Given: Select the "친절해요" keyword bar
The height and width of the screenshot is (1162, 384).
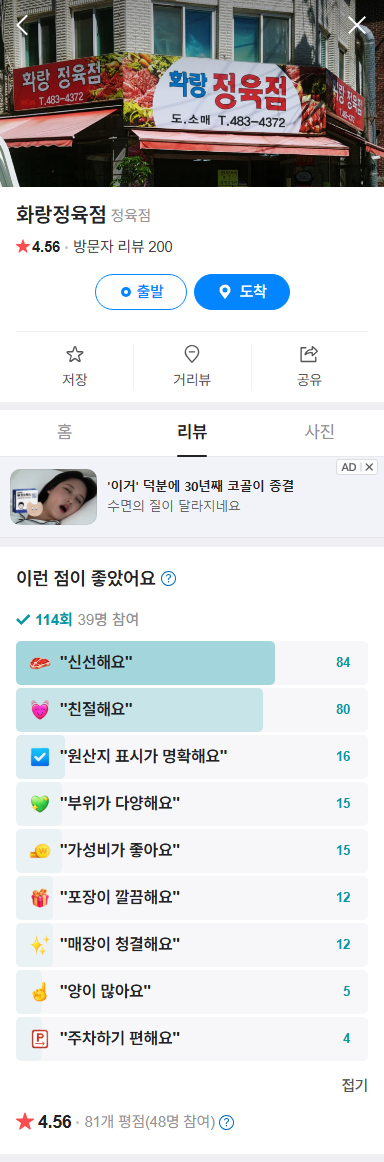Looking at the screenshot, I should [x=192, y=710].
